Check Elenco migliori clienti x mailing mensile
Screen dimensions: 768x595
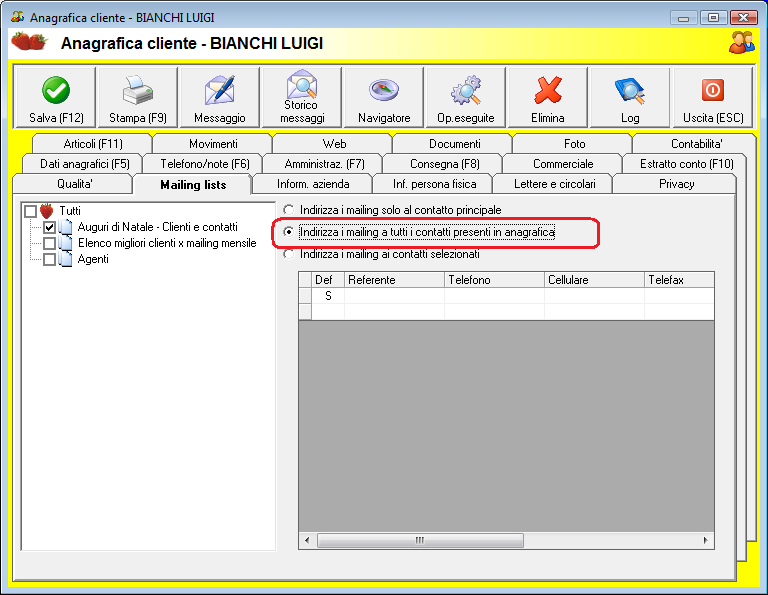pos(49,243)
